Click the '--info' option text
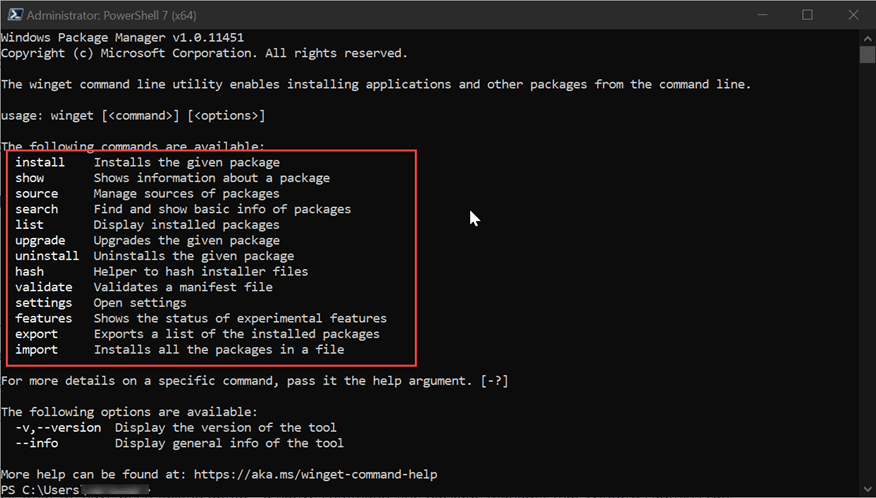Viewport: 876px width, 498px height. pos(37,443)
